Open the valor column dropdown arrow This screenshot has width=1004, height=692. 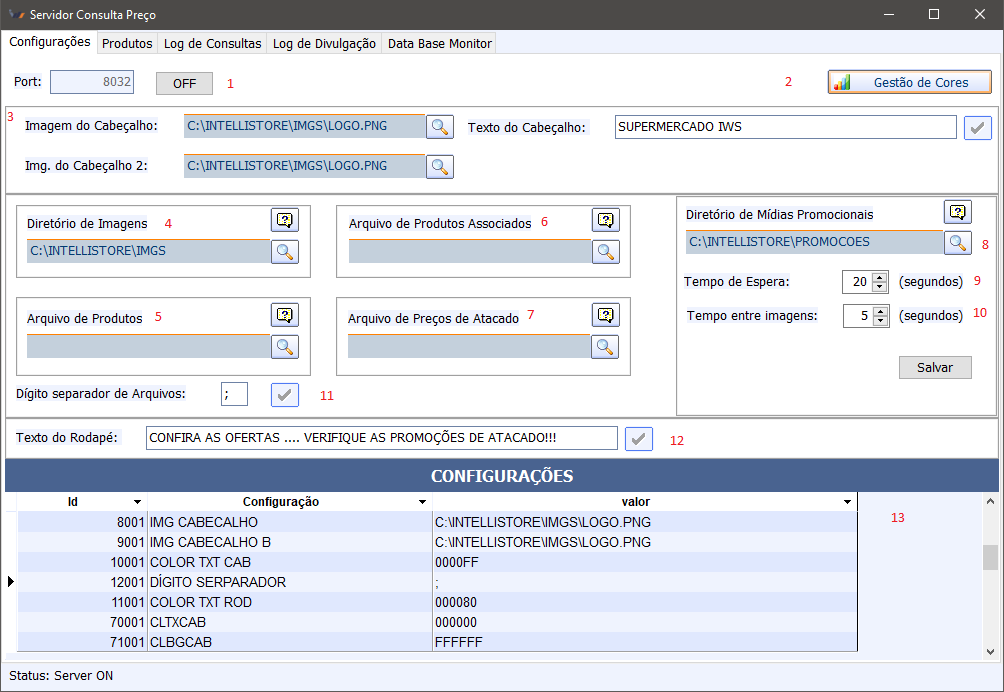(x=847, y=501)
